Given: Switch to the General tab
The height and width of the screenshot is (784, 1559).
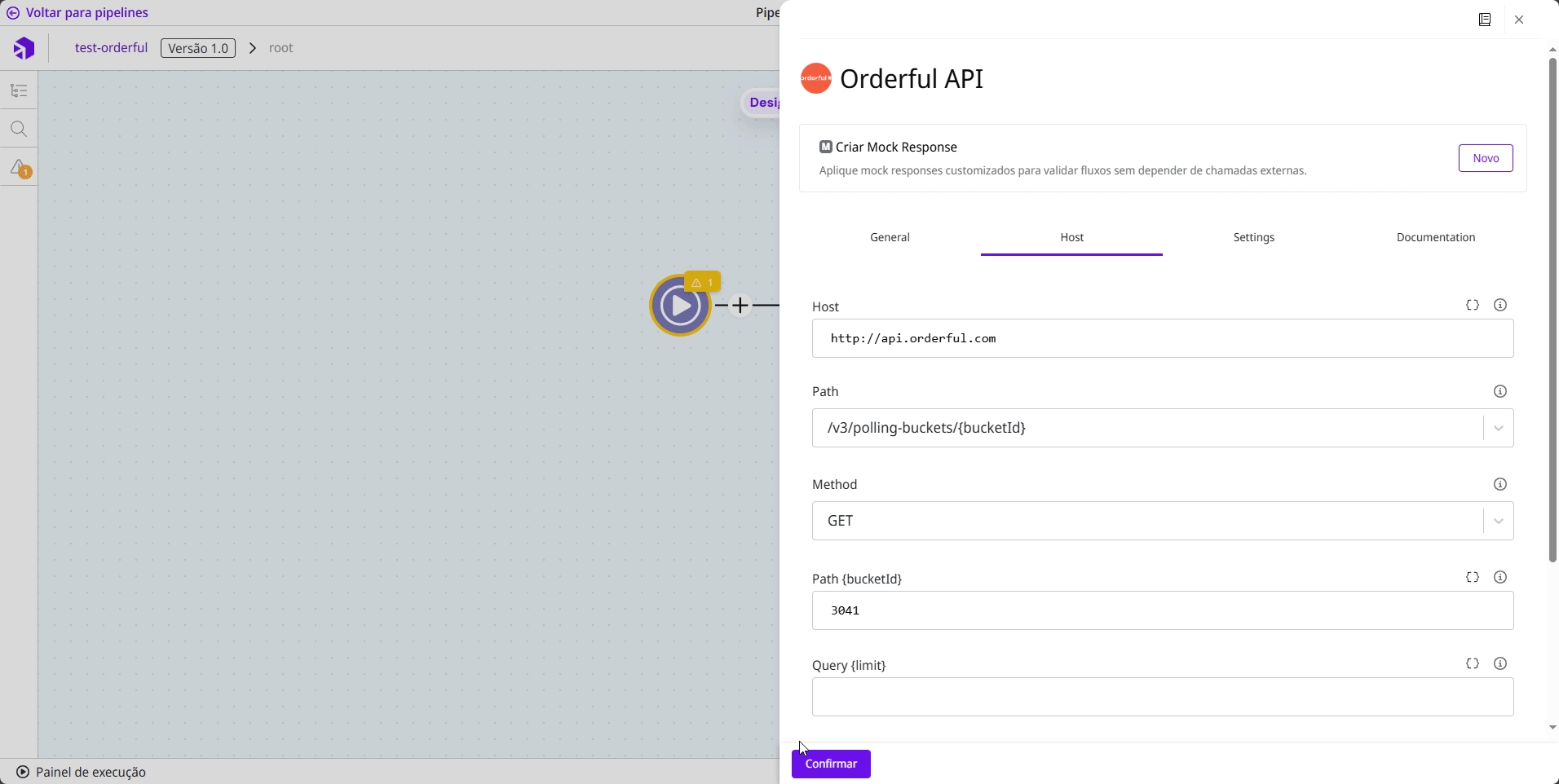Looking at the screenshot, I should point(890,238).
